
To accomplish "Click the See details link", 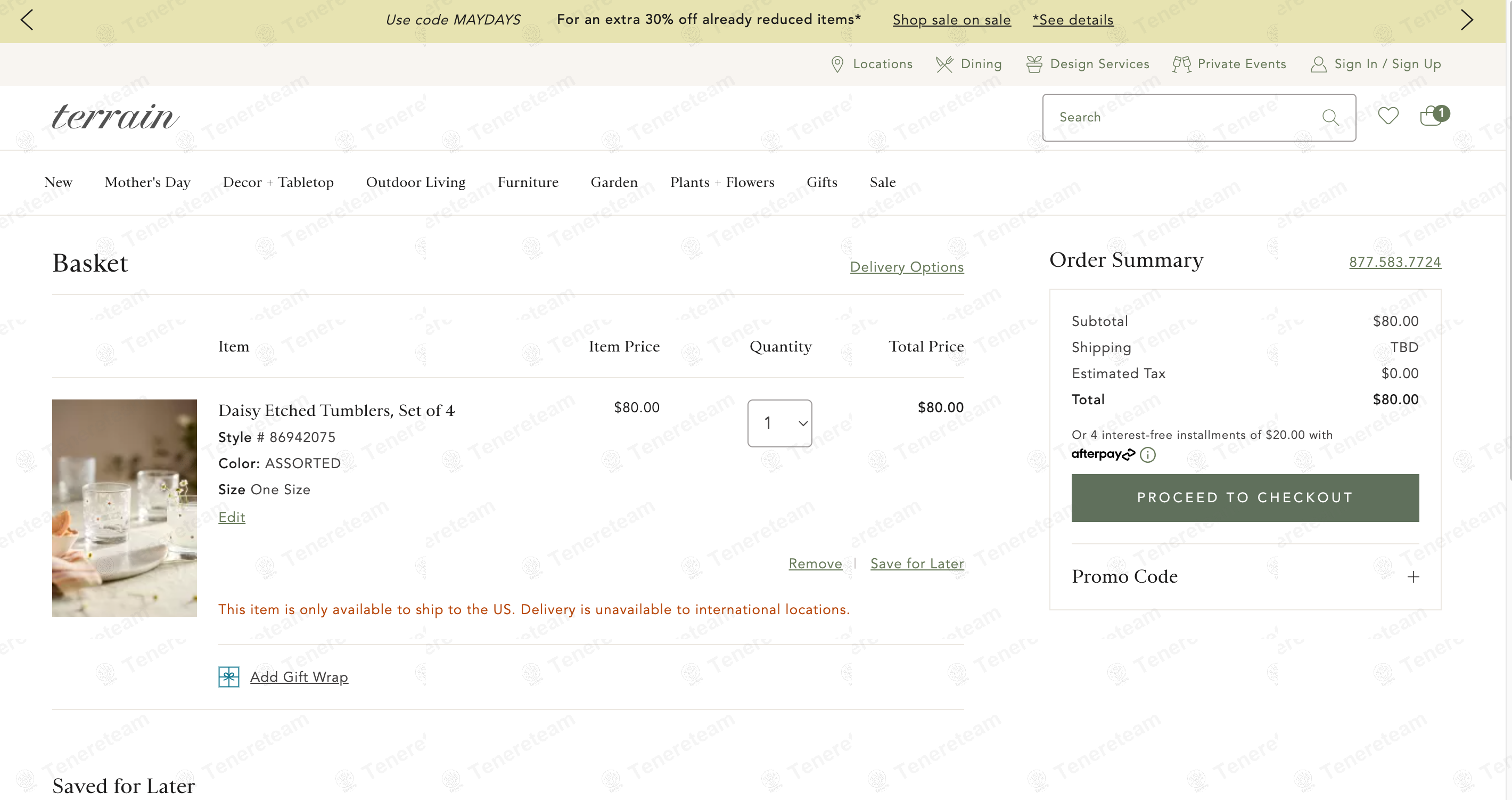I will pyautogui.click(x=1072, y=20).
